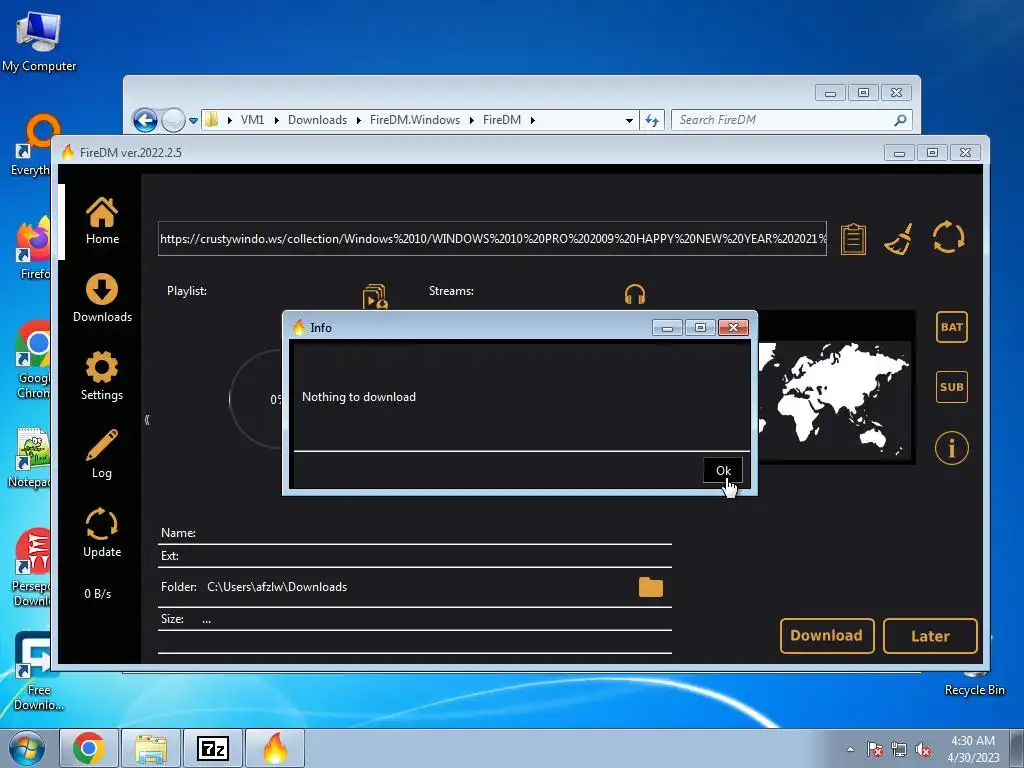
Task: Click the playlist download icon
Action: point(375,296)
